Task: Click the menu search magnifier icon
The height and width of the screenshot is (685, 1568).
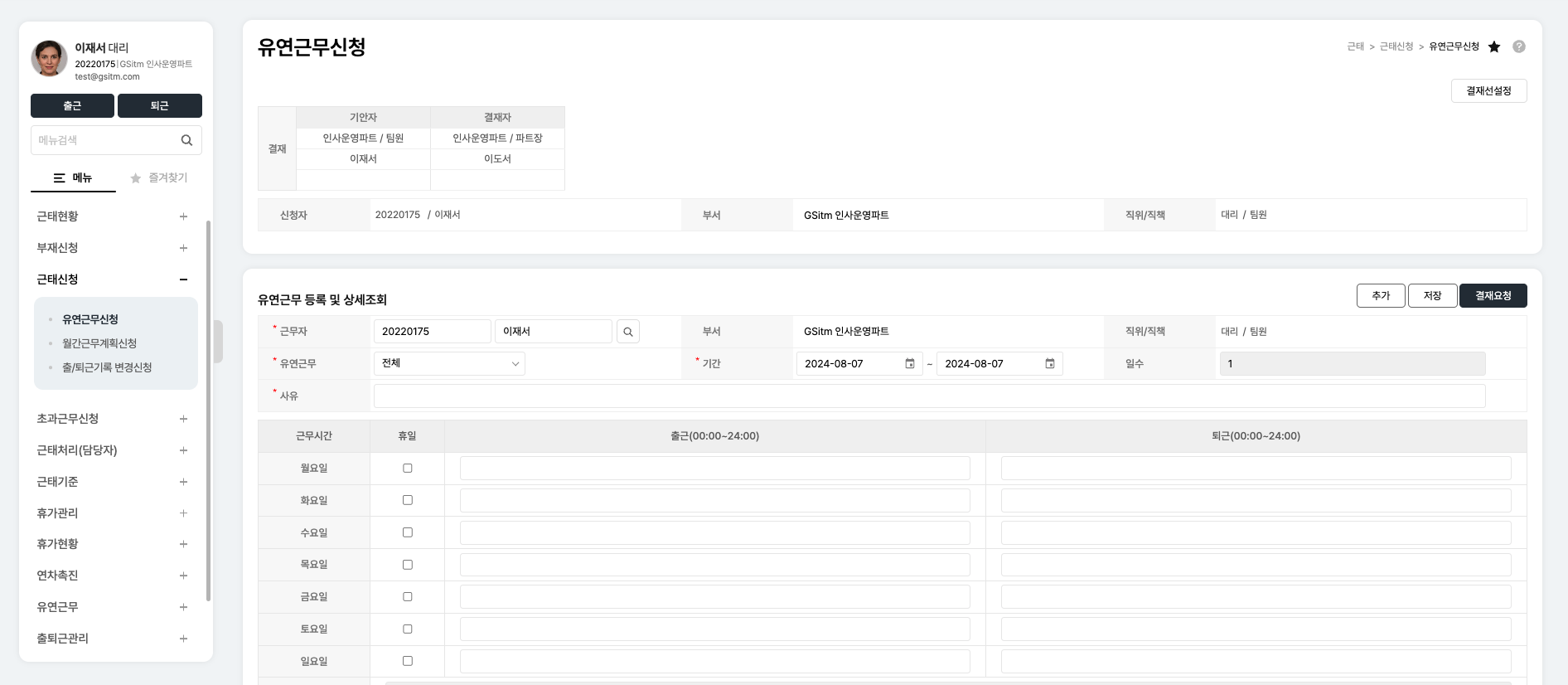Action: pyautogui.click(x=186, y=140)
